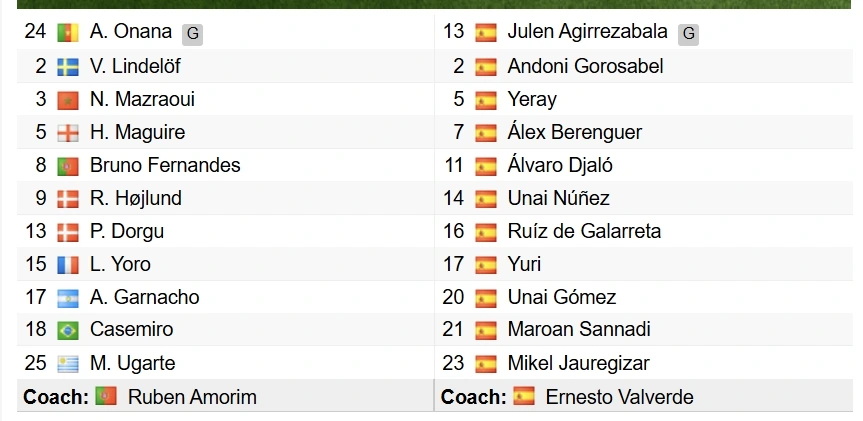Select Álex Berenguer in the lineup
Screen dimensions: 863x421
pos(575,132)
